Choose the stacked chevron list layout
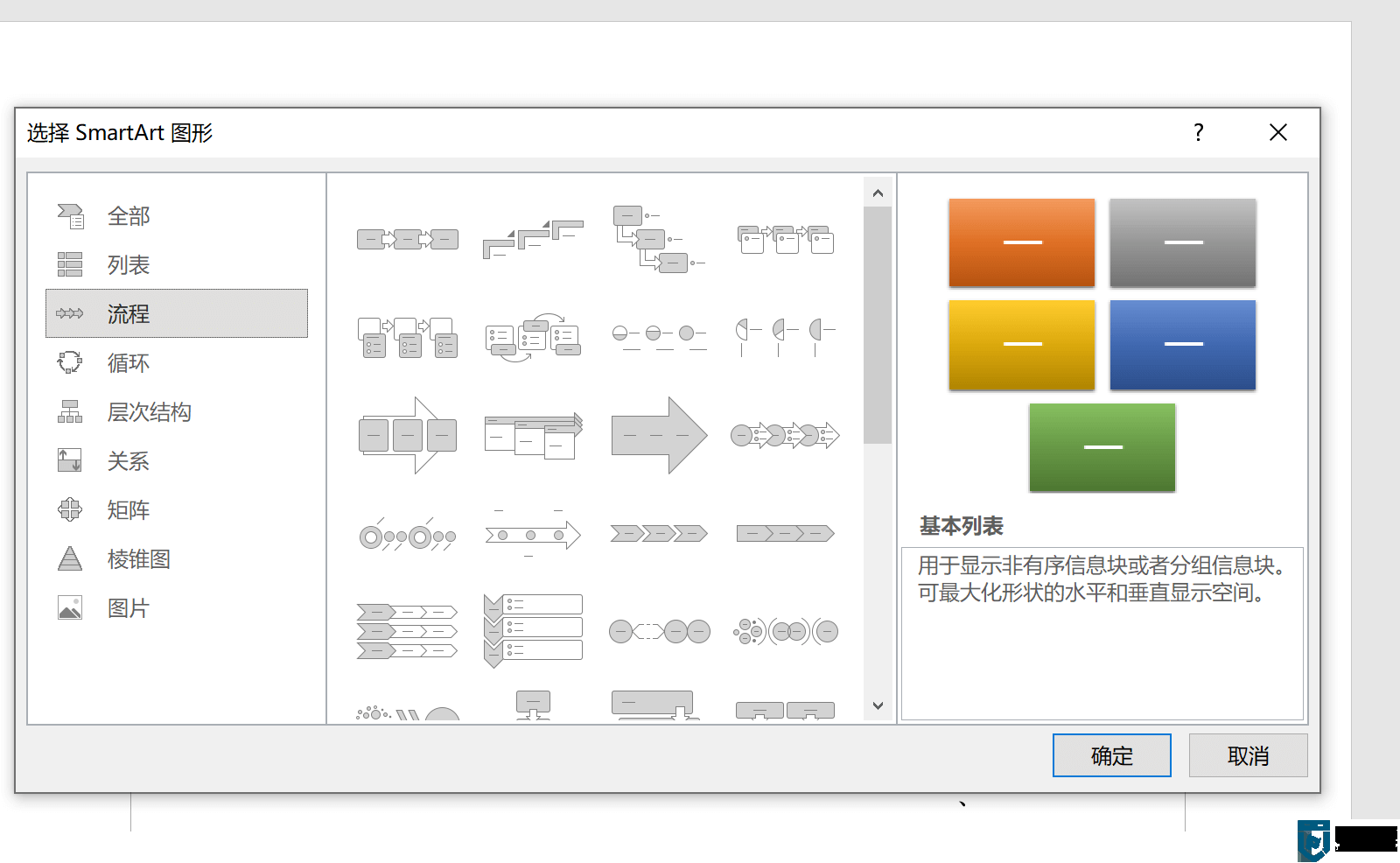The image size is (1400, 863). (x=408, y=631)
